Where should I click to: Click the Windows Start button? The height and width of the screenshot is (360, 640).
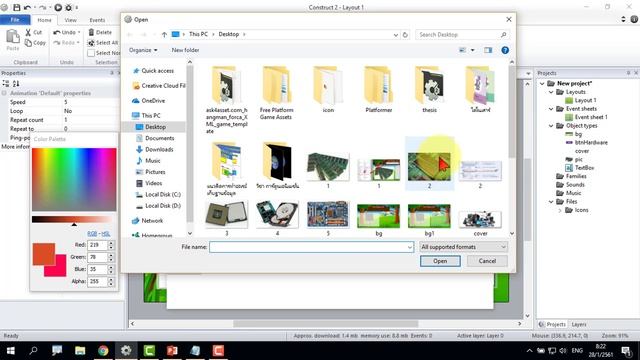coord(11,351)
